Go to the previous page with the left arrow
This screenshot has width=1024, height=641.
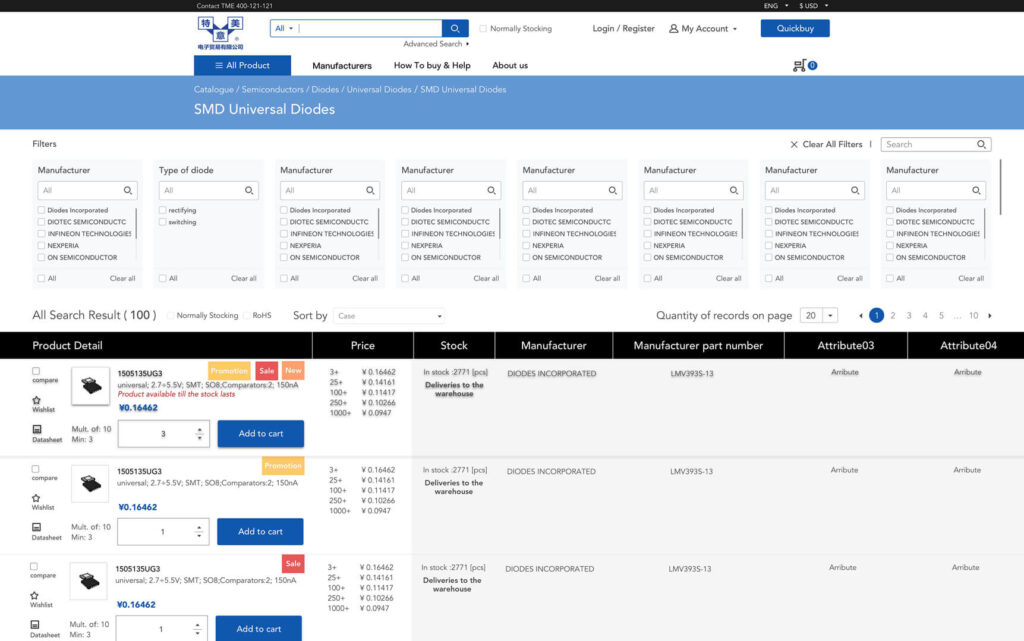pos(861,316)
